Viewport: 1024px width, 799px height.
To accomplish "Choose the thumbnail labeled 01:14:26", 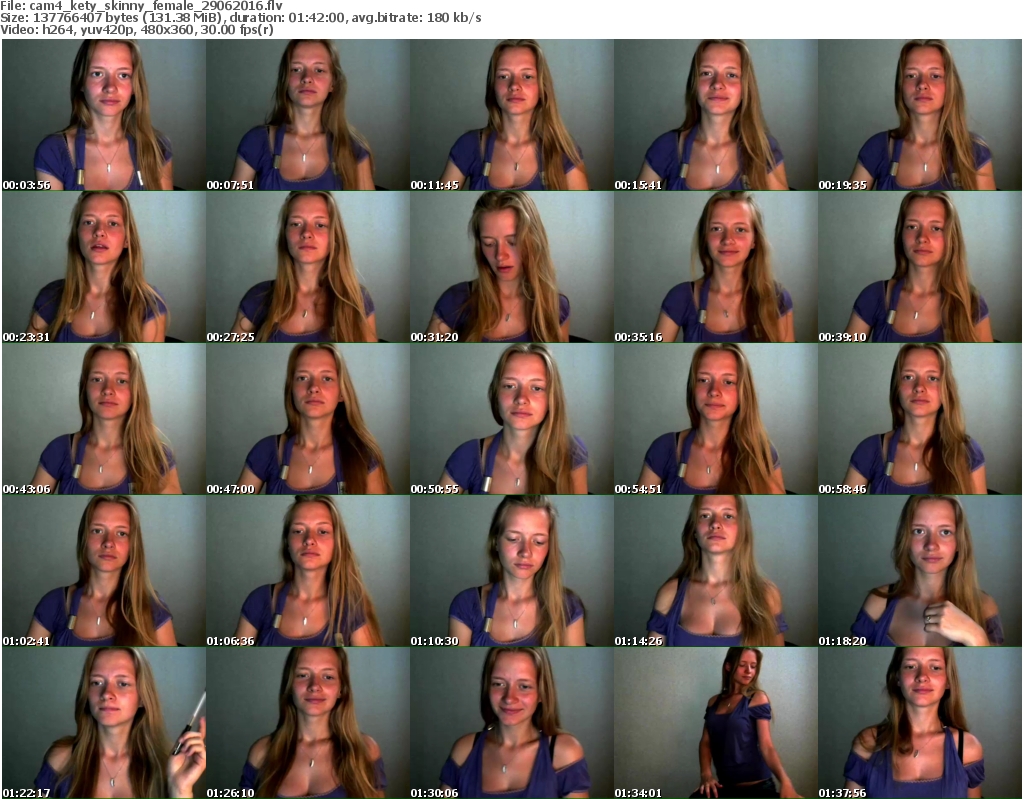I will tap(716, 570).
